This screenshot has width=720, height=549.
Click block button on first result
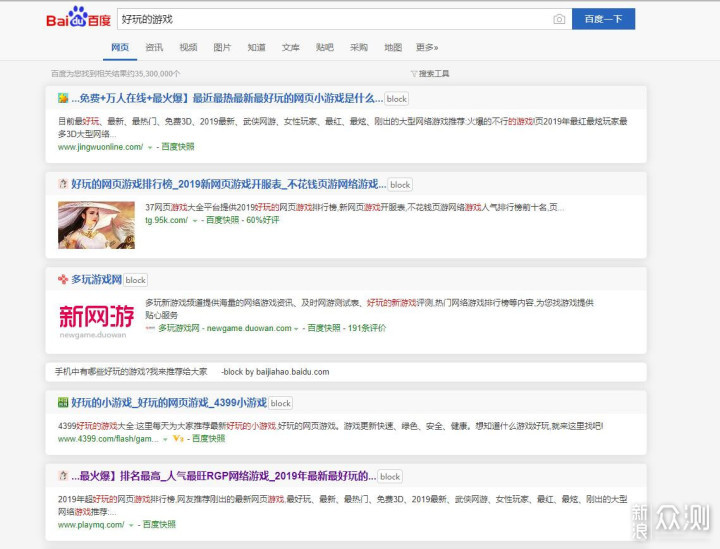pos(396,99)
